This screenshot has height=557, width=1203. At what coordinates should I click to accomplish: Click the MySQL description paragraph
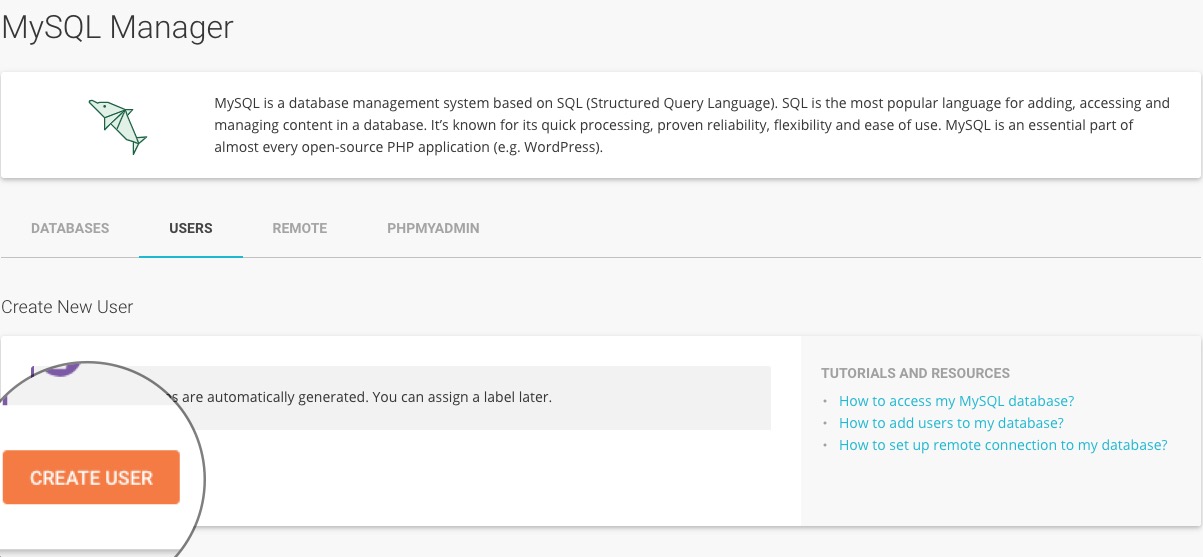(692, 125)
